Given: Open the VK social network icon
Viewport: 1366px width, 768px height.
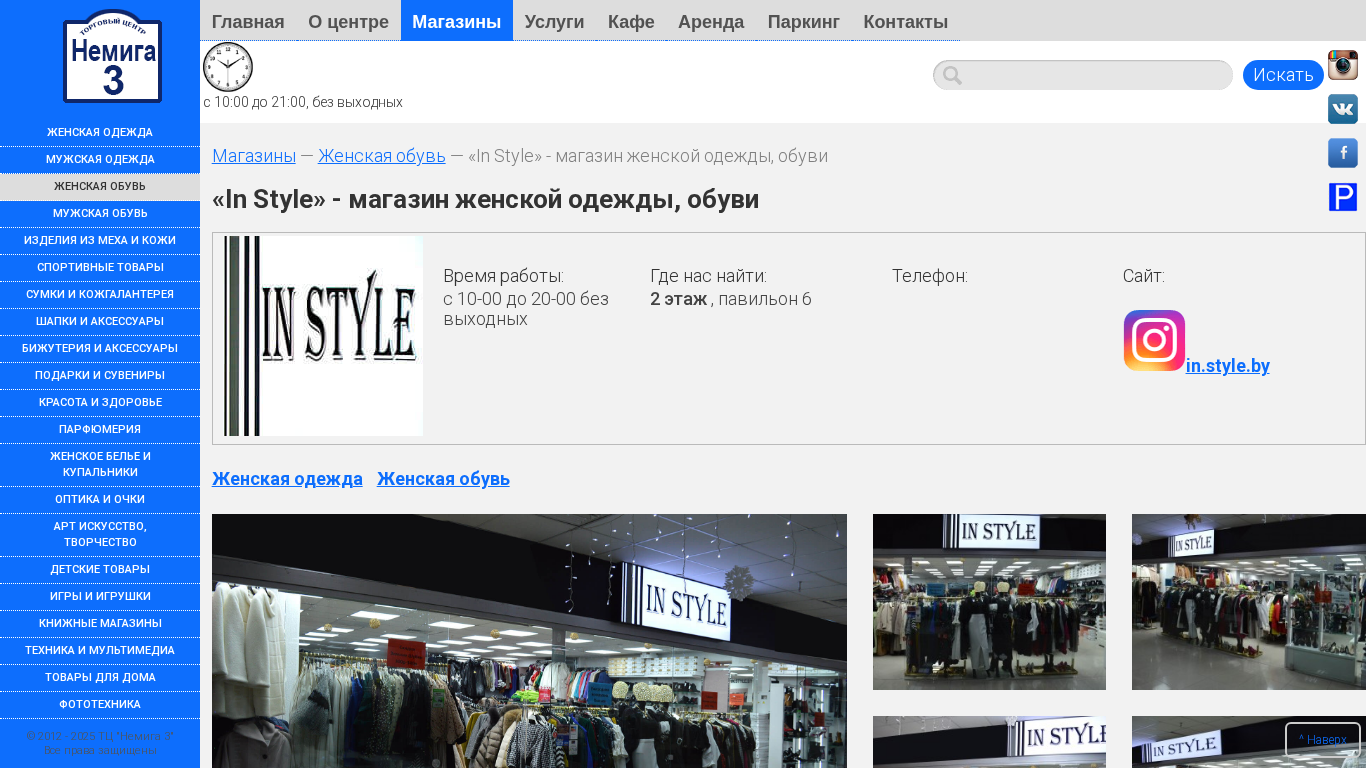Looking at the screenshot, I should click(1343, 109).
